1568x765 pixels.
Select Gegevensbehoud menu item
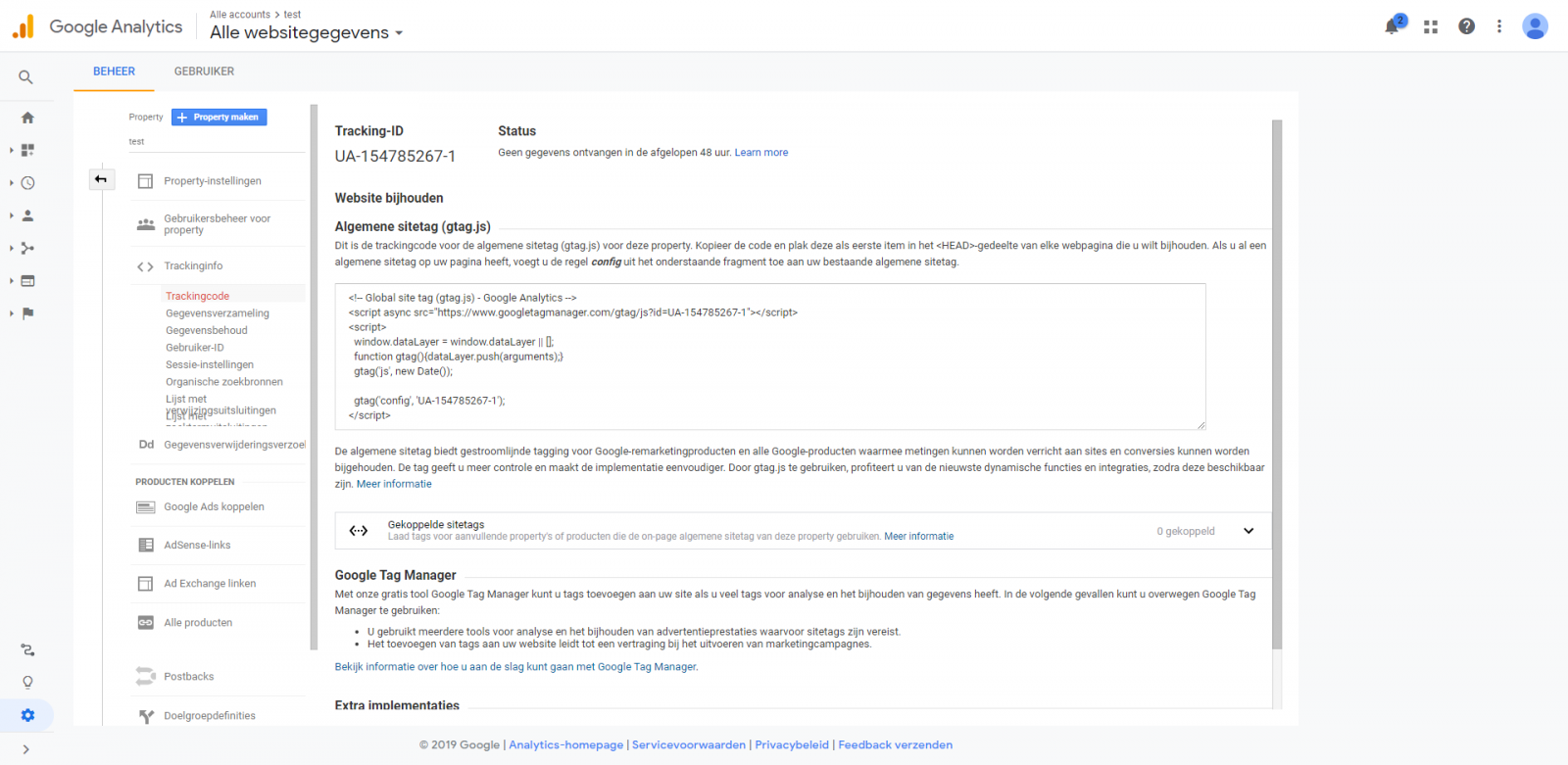click(x=207, y=330)
